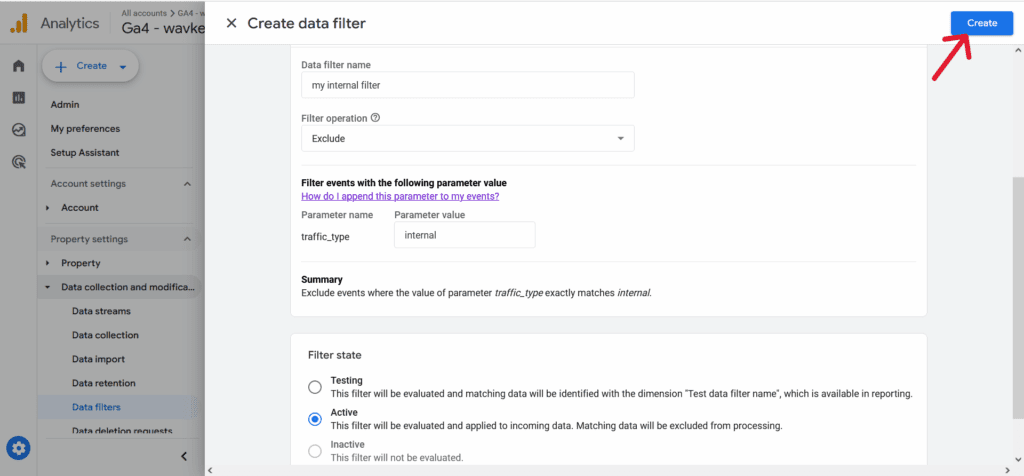Open the Create dropdown in sidebar

[x=90, y=66]
